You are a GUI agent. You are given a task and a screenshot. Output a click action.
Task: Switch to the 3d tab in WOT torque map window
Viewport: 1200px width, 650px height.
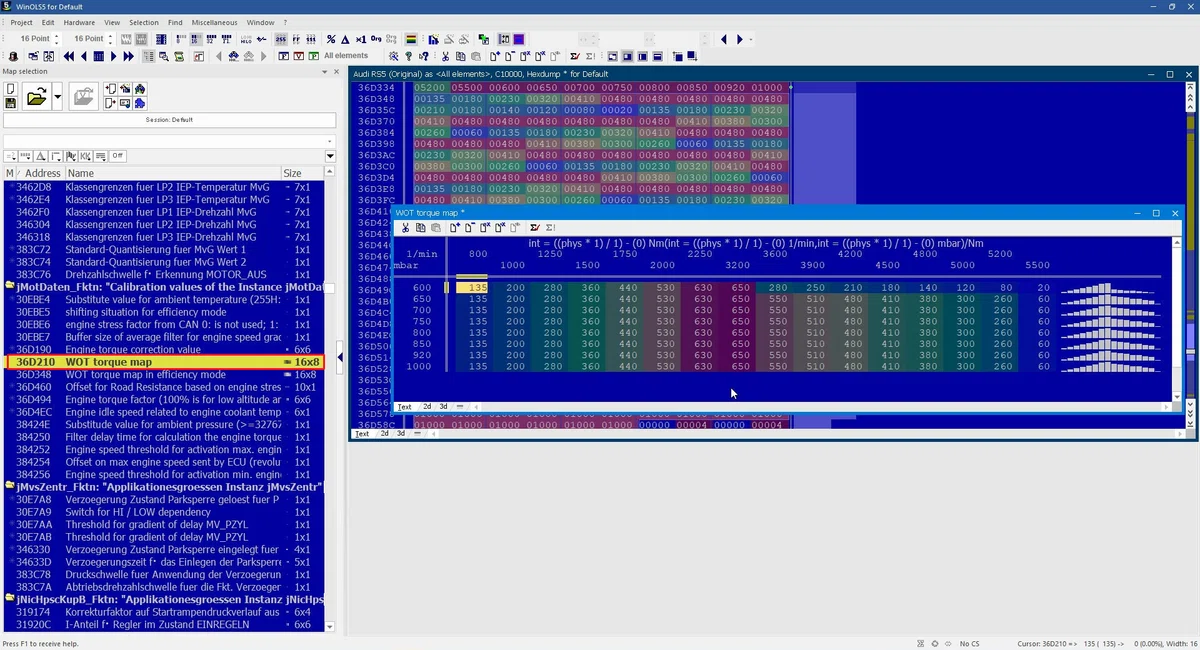[x=442, y=407]
